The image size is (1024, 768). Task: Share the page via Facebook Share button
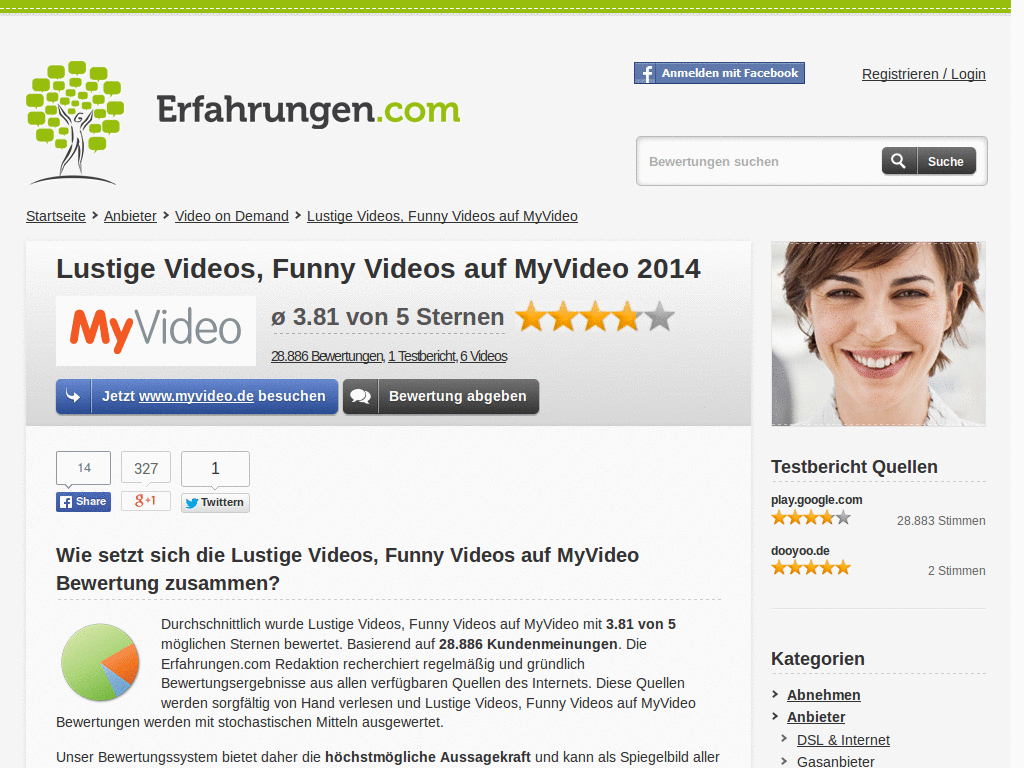[x=83, y=502]
